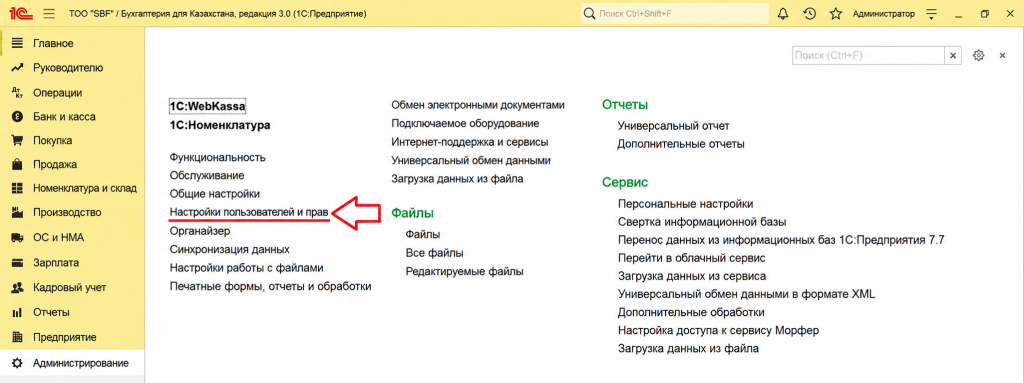Image resolution: width=1024 pixels, height=383 pixels.
Task: Open Редактируемые файлы
Action: 464,271
